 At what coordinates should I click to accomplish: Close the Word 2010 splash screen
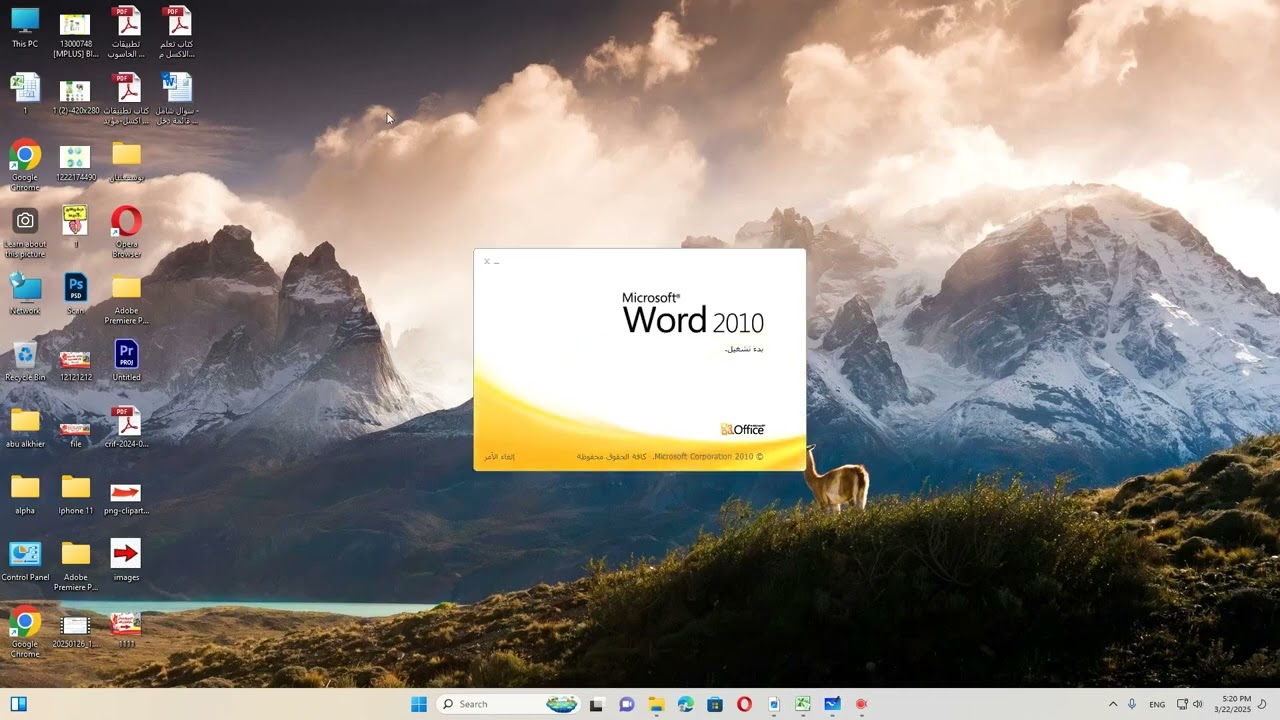pos(487,262)
